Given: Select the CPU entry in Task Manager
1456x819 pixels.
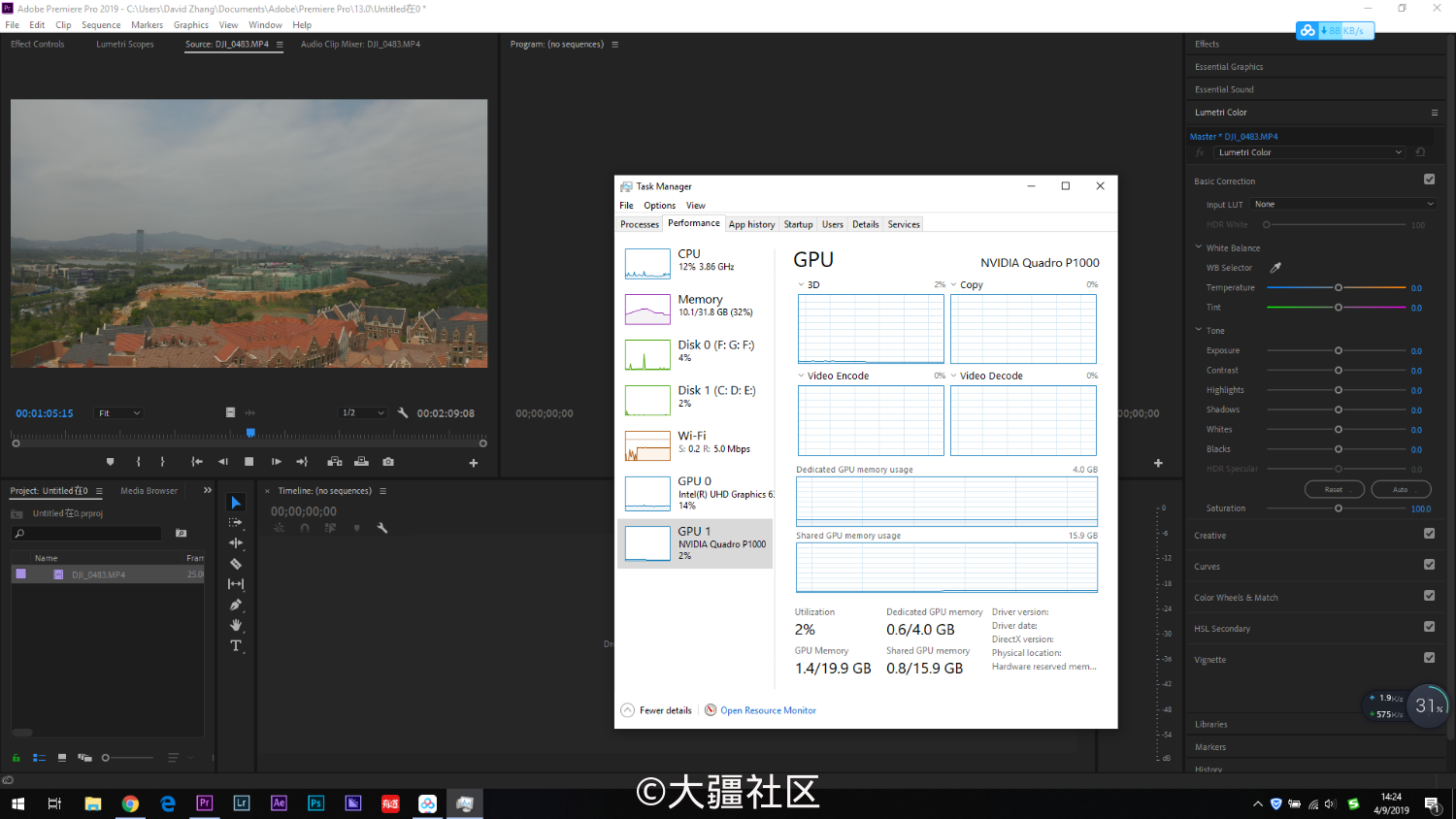Looking at the screenshot, I should (x=696, y=263).
